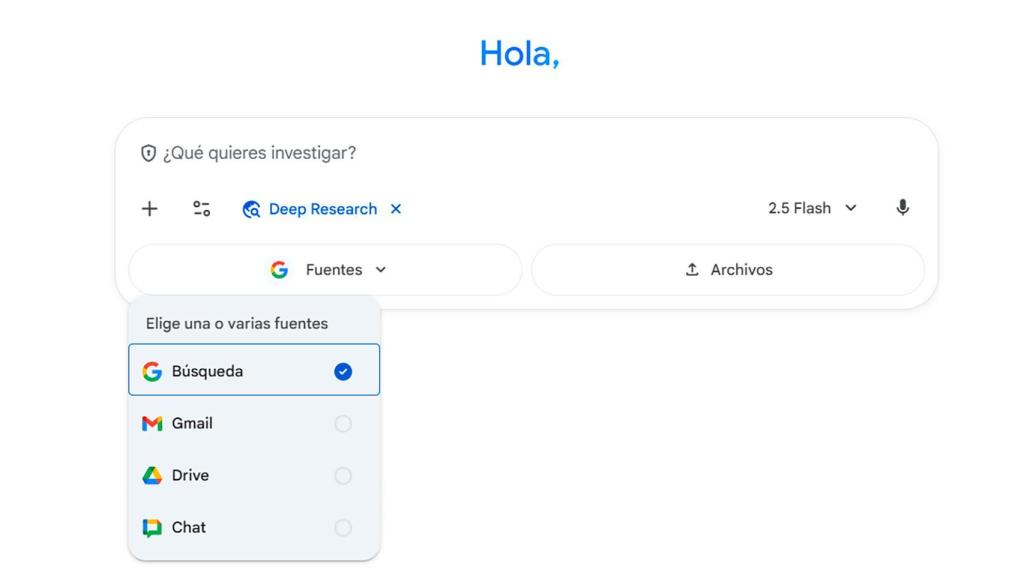Activate the microphone voice input
Screen dimensions: 1024x576
tap(902, 208)
